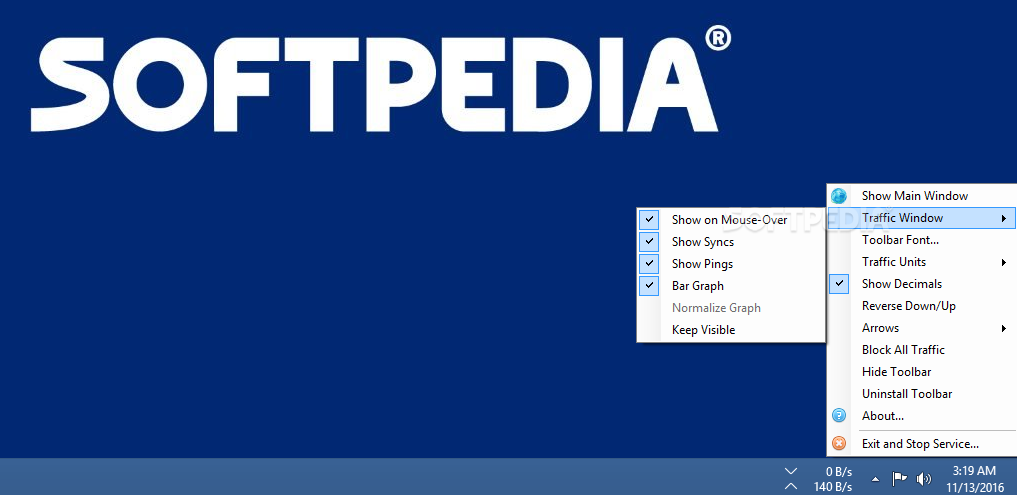Select Hide Toolbar

[922, 372]
